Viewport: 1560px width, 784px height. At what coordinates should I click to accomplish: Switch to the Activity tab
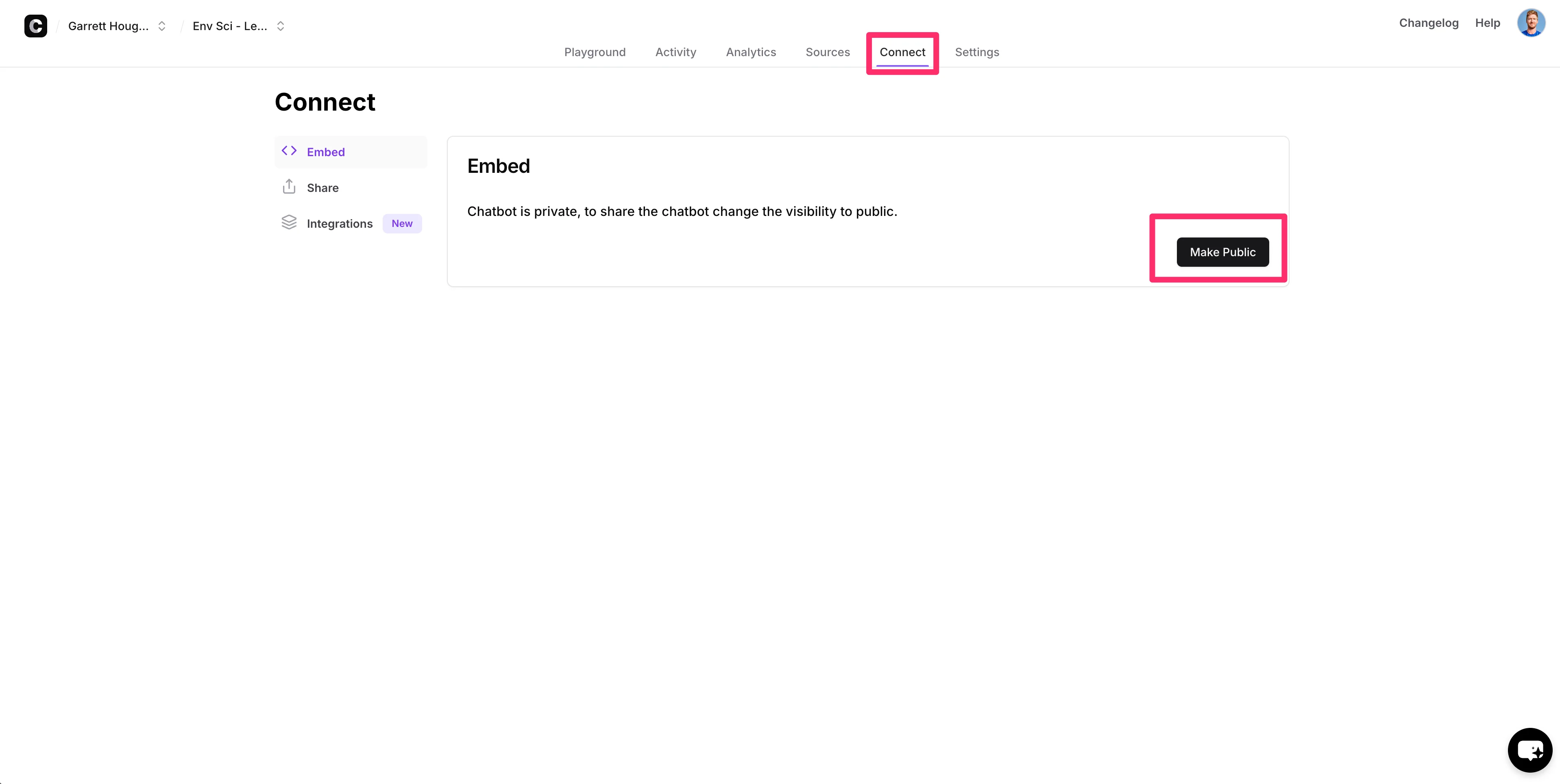675,52
